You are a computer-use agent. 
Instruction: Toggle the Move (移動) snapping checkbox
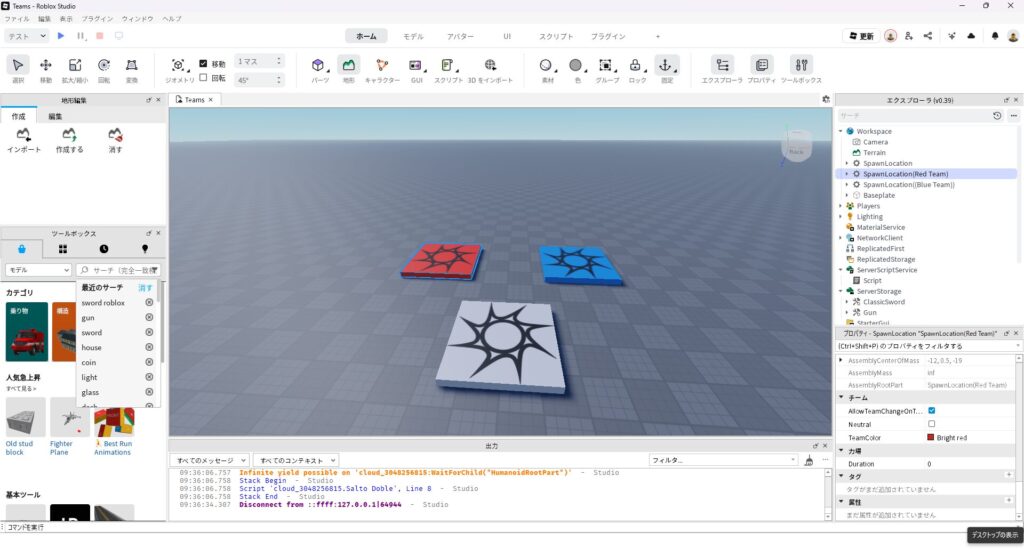click(x=203, y=63)
